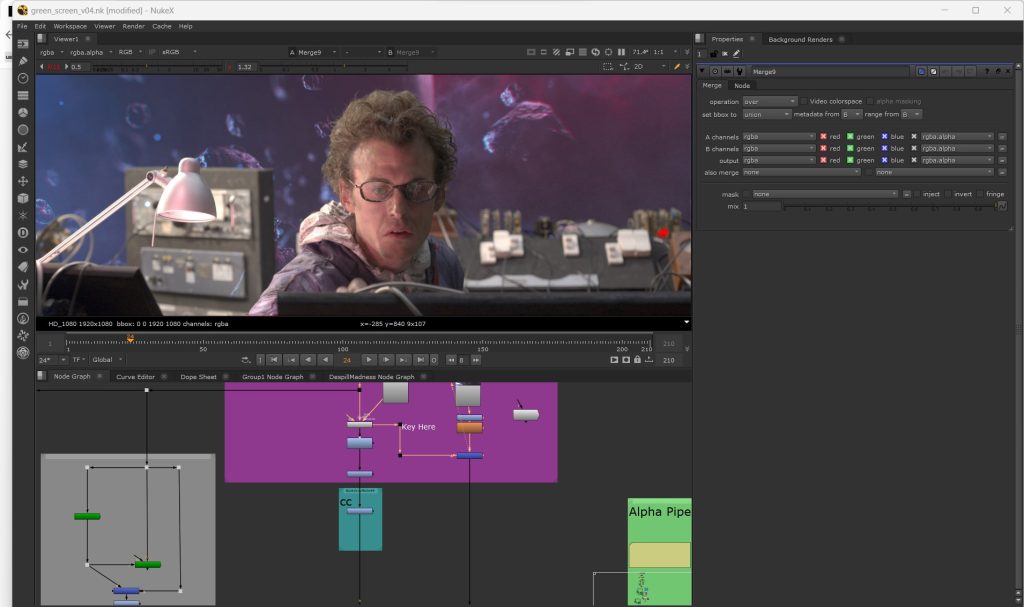Click the lock icon near frame range

(637, 359)
